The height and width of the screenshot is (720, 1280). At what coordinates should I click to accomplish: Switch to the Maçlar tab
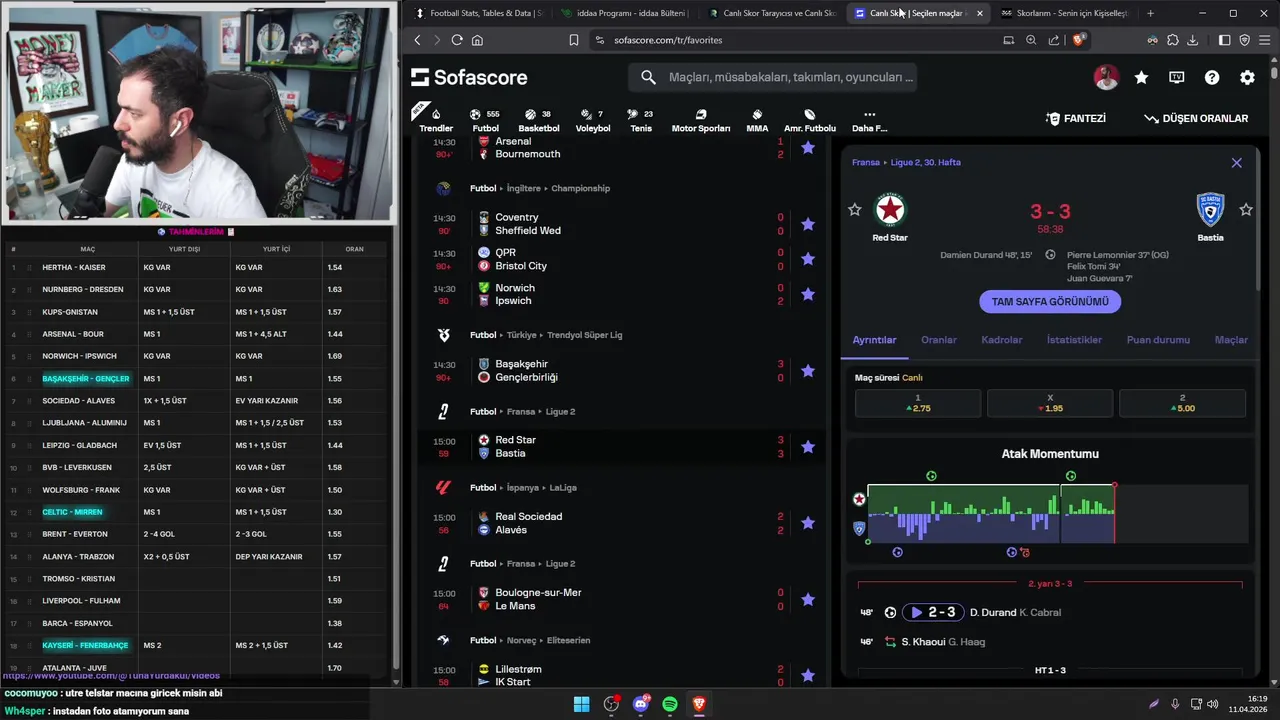pos(1231,340)
